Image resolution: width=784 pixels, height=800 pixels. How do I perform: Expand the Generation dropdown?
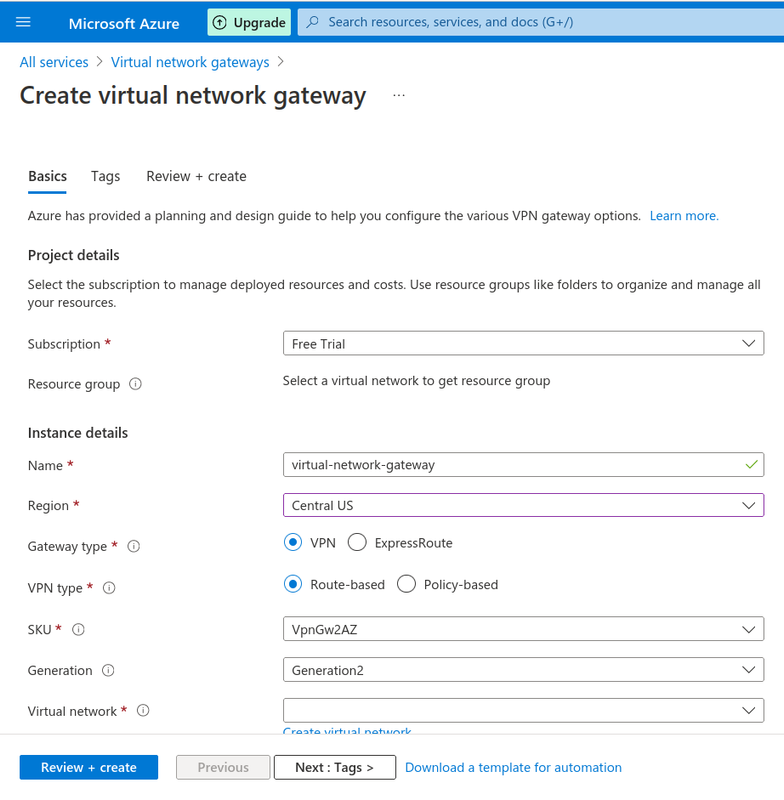point(523,670)
